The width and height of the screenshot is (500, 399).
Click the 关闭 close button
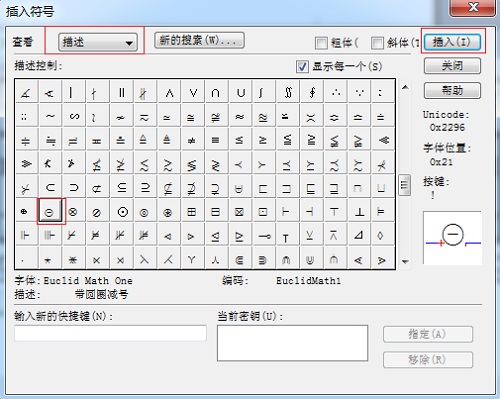[x=452, y=66]
